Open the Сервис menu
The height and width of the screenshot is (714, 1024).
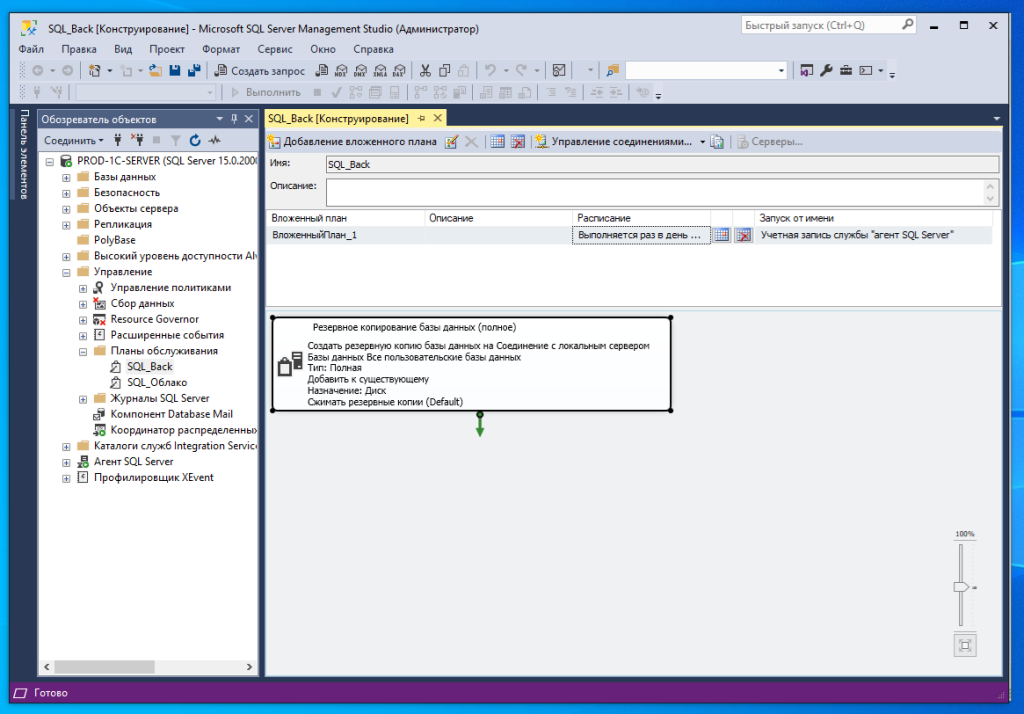point(275,49)
